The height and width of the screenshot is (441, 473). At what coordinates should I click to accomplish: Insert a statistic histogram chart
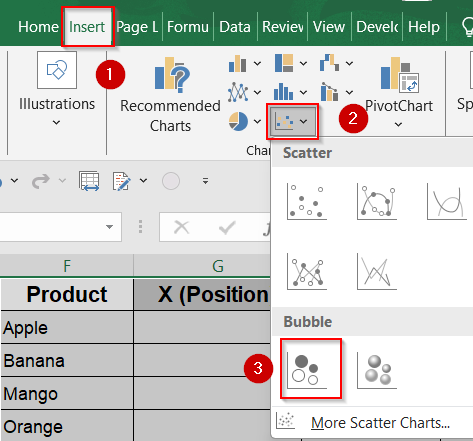pos(284,92)
